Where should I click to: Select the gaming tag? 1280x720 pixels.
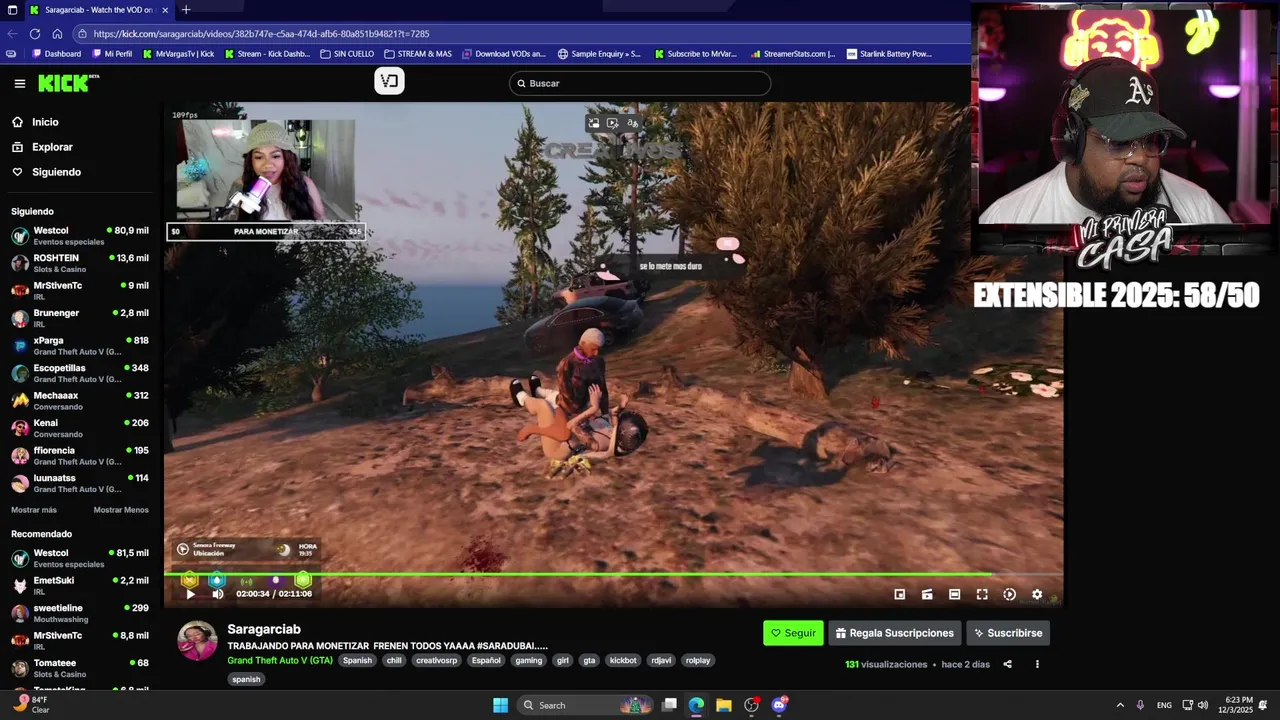coord(529,660)
